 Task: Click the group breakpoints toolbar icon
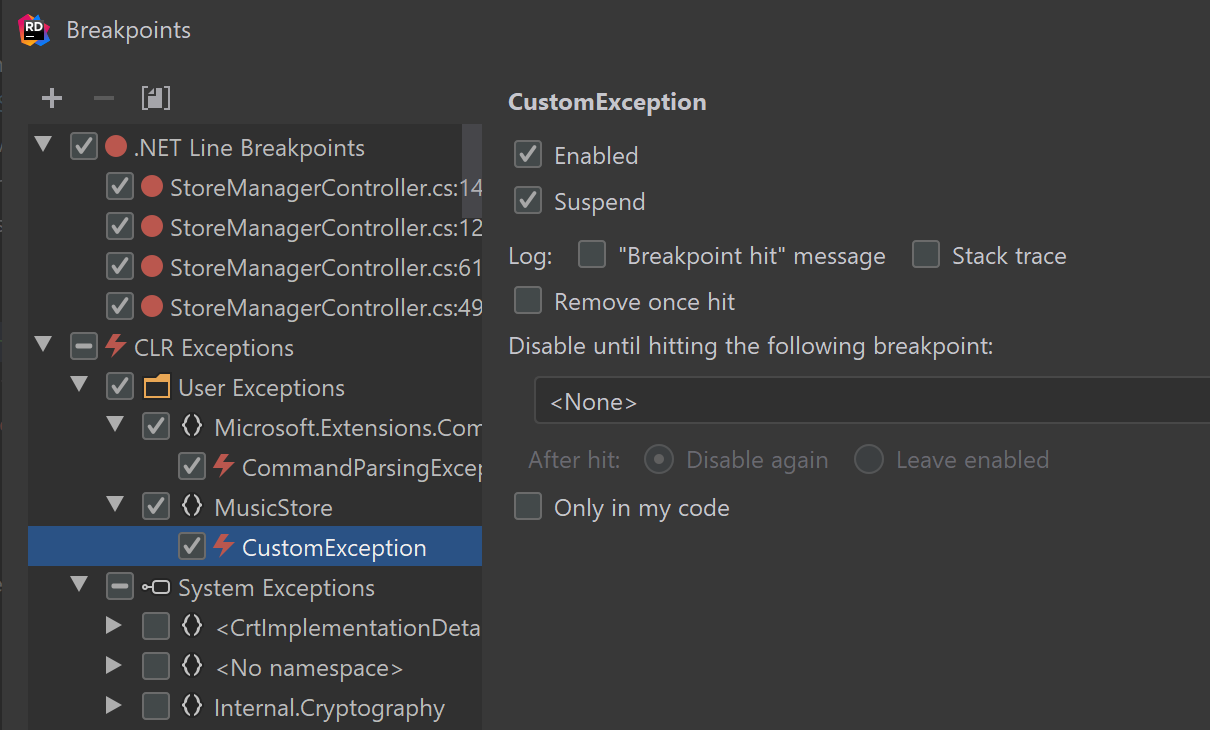point(156,98)
